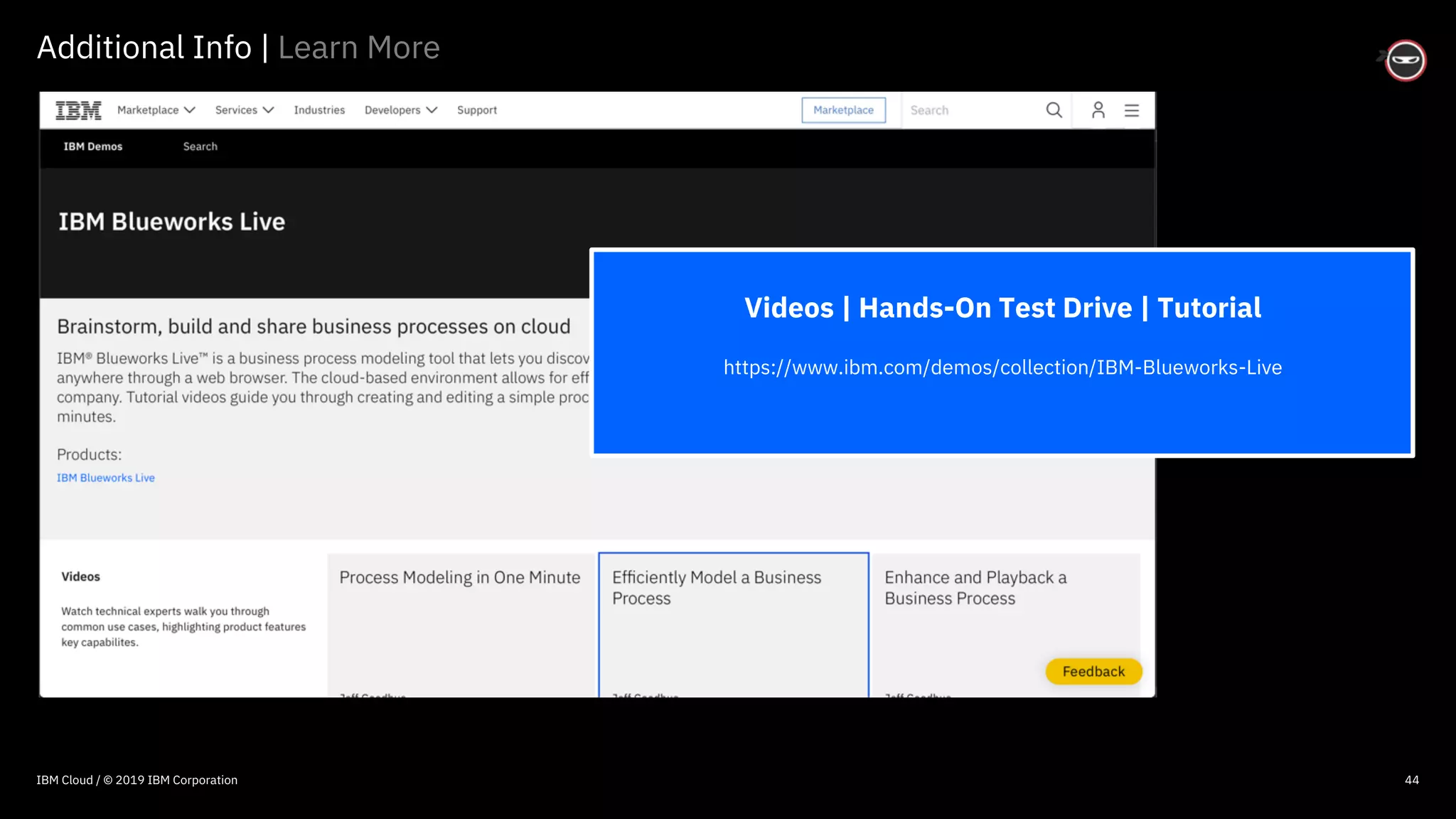Expand the Services dropdown menu
This screenshot has width=1456, height=819.
(245, 110)
